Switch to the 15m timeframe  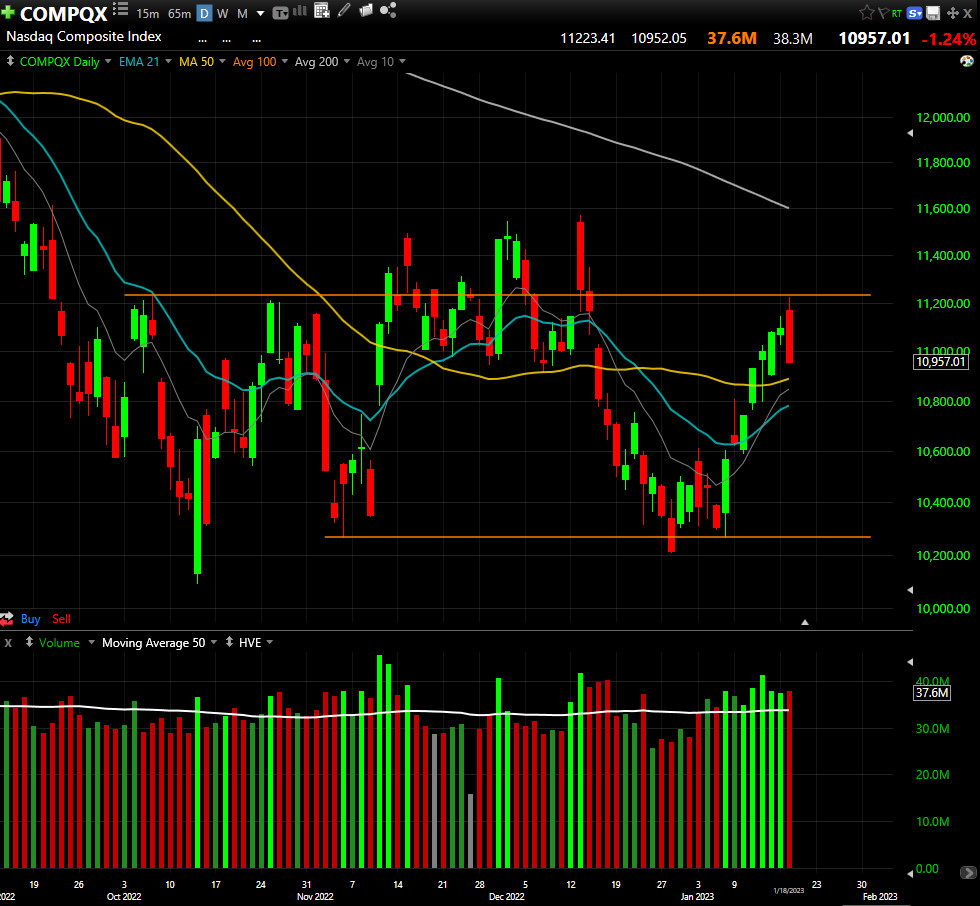[x=148, y=13]
